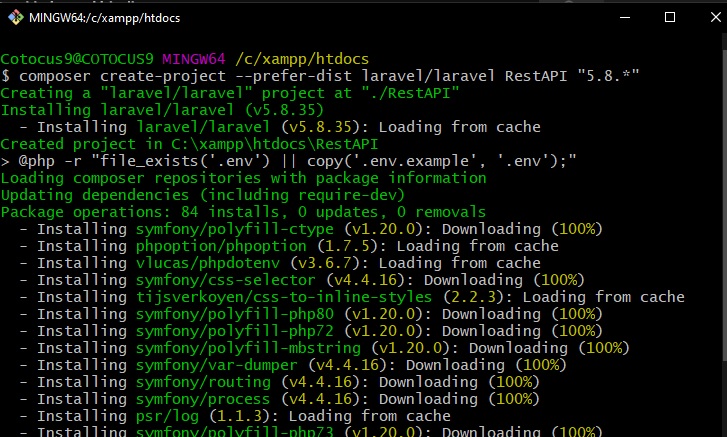Click the purple MINGW64 text in prompt
Screen dimensions: 727x437
[194, 59]
